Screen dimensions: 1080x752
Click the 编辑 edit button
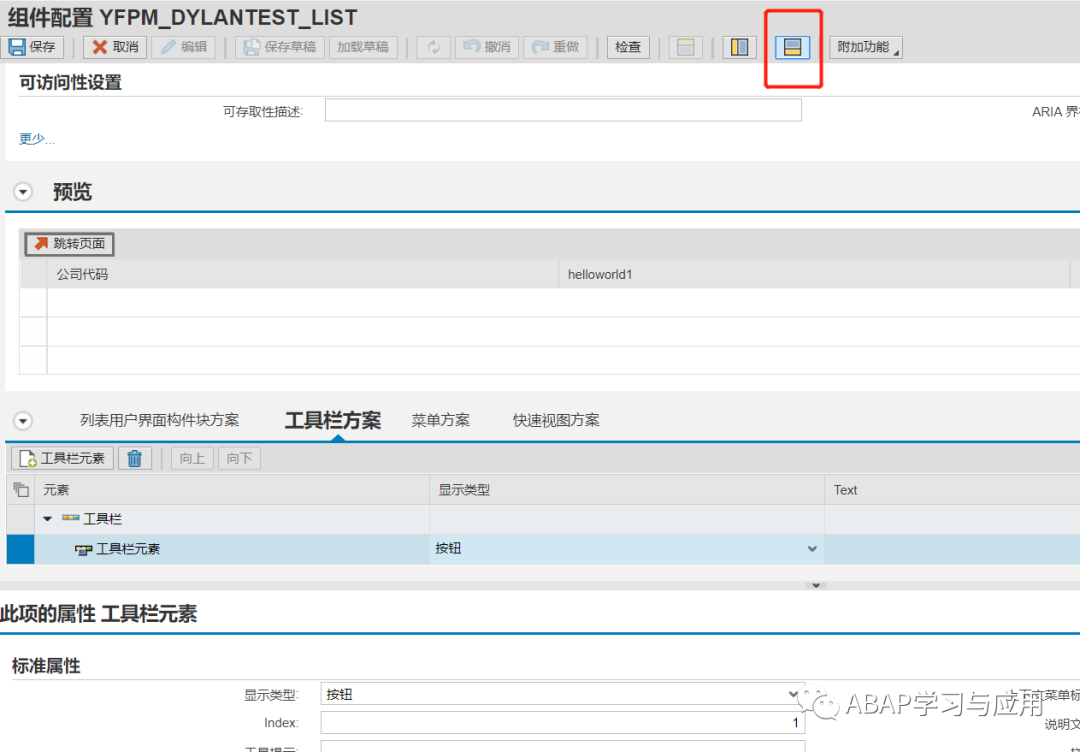click(183, 47)
